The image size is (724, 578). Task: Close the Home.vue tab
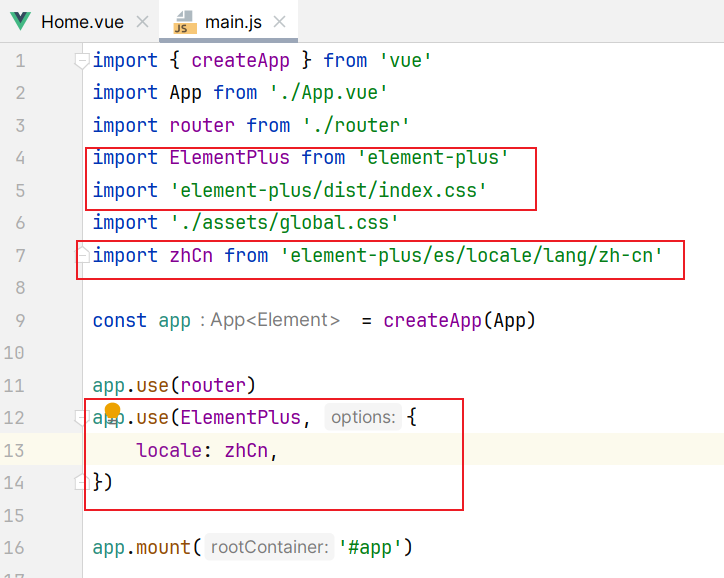(x=143, y=22)
